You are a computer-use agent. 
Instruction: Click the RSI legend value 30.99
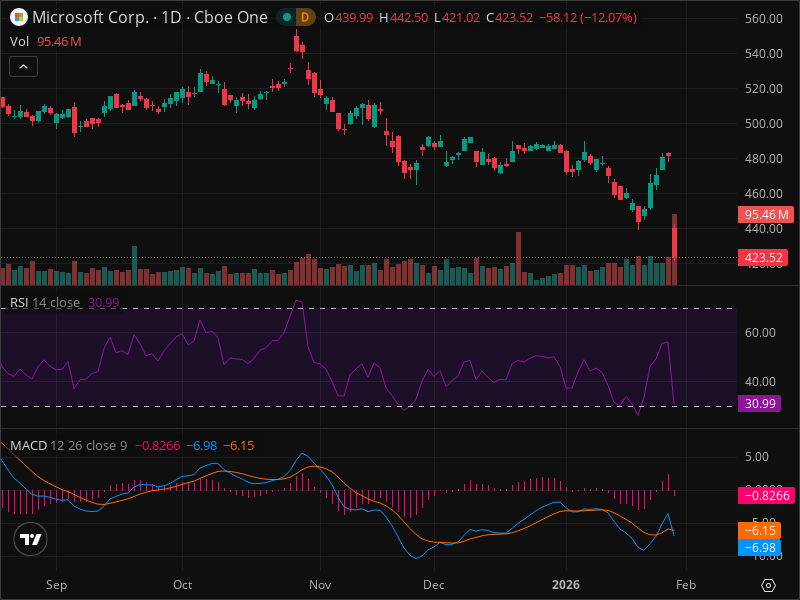click(x=104, y=303)
